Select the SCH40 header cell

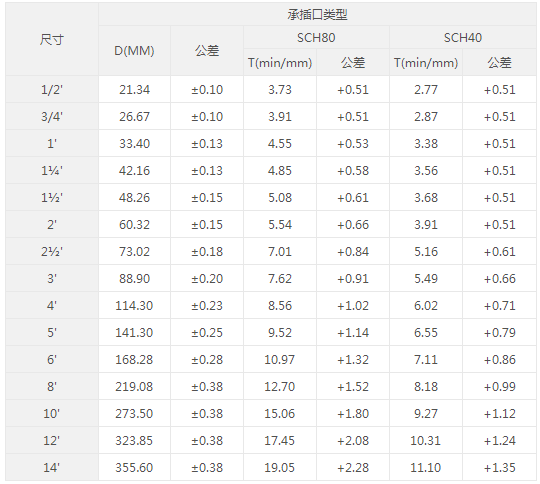(x=463, y=38)
